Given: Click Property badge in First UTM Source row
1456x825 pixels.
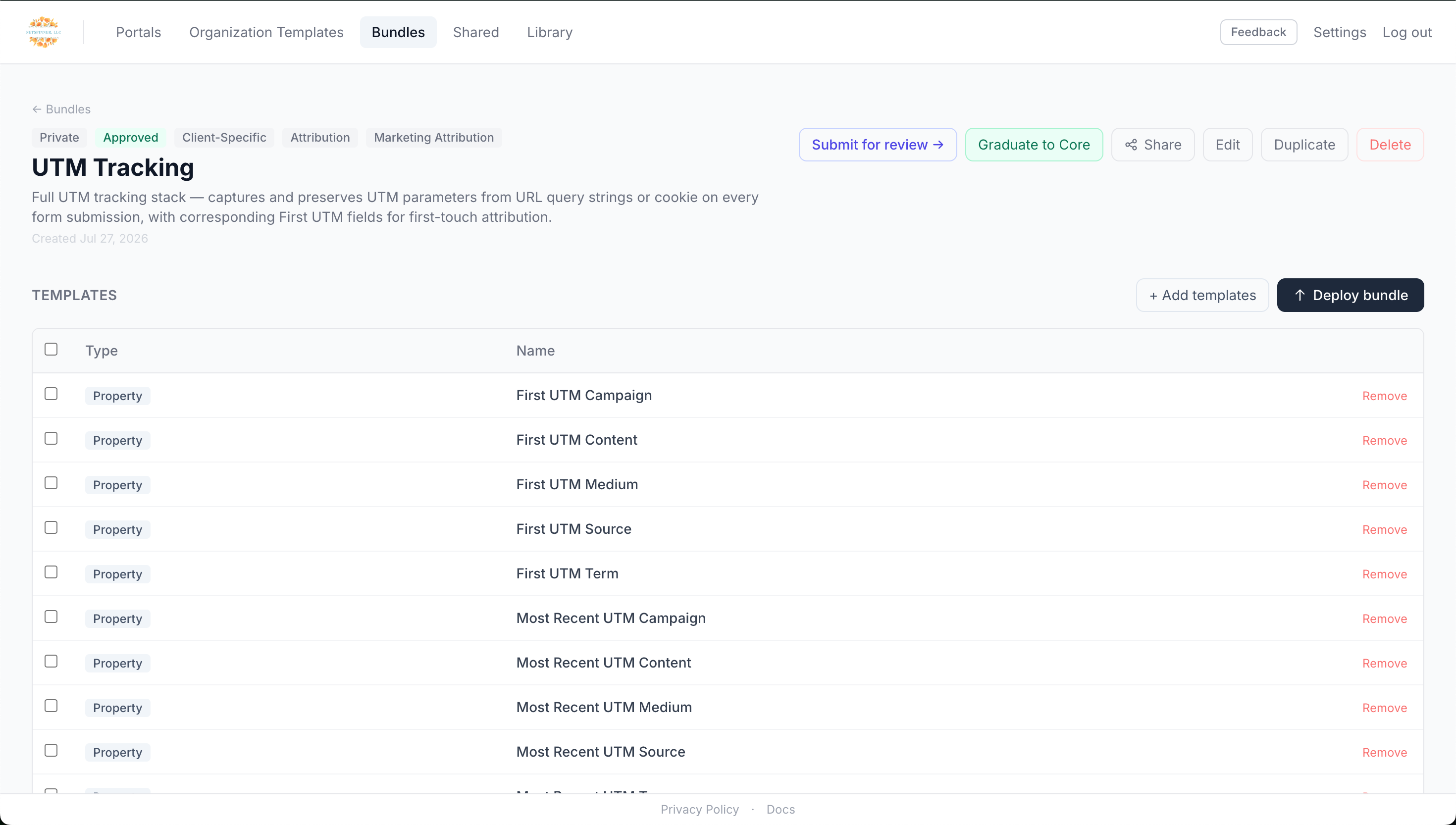Looking at the screenshot, I should point(118,530).
